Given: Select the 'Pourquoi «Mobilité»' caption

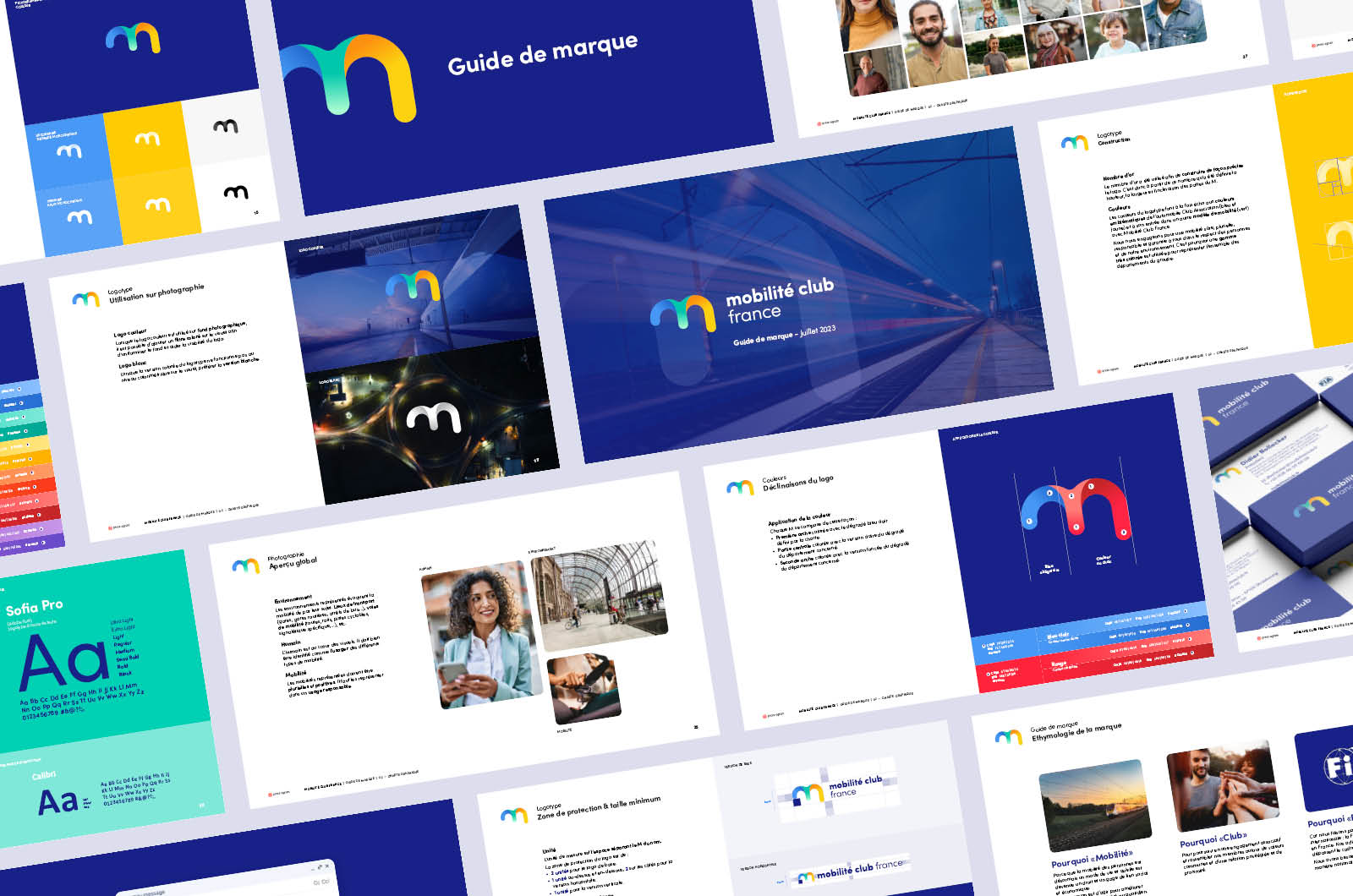Looking at the screenshot, I should tap(1092, 857).
